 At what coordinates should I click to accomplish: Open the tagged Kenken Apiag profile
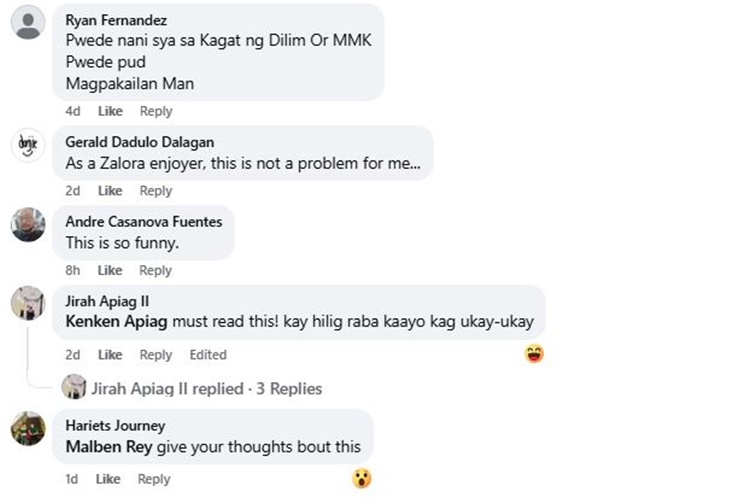click(x=116, y=321)
